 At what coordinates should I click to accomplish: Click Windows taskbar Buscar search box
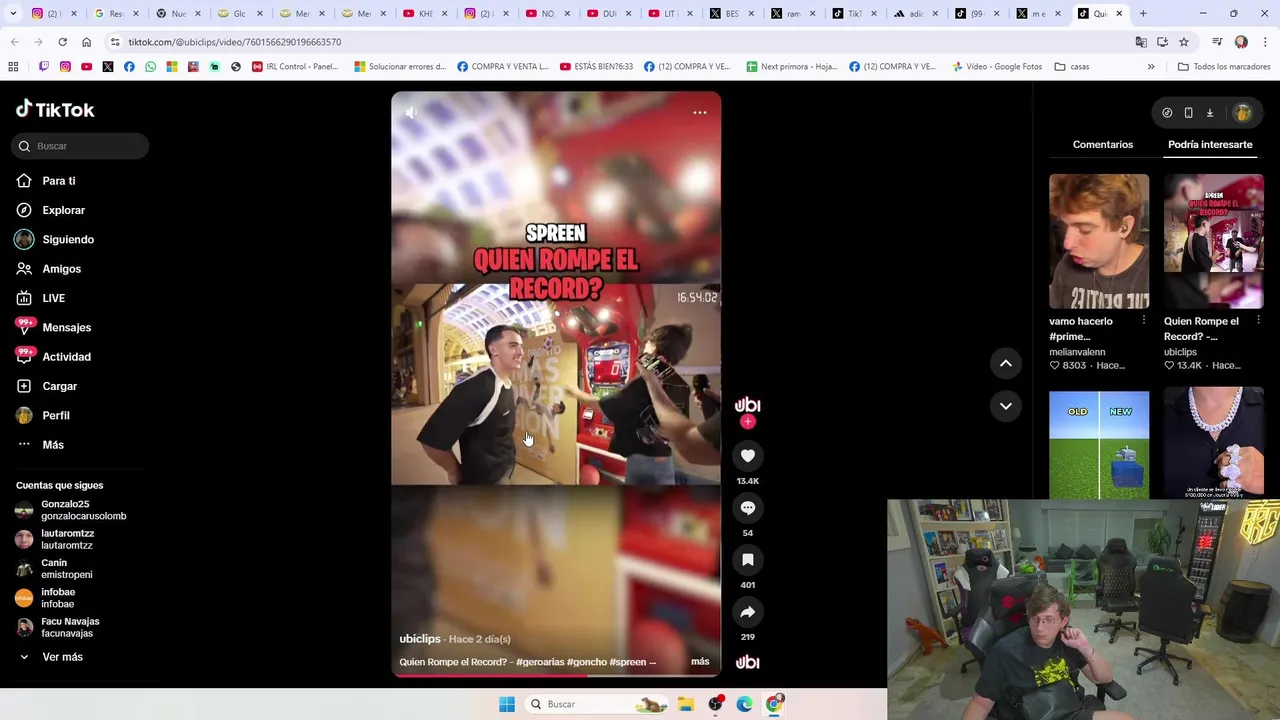597,704
